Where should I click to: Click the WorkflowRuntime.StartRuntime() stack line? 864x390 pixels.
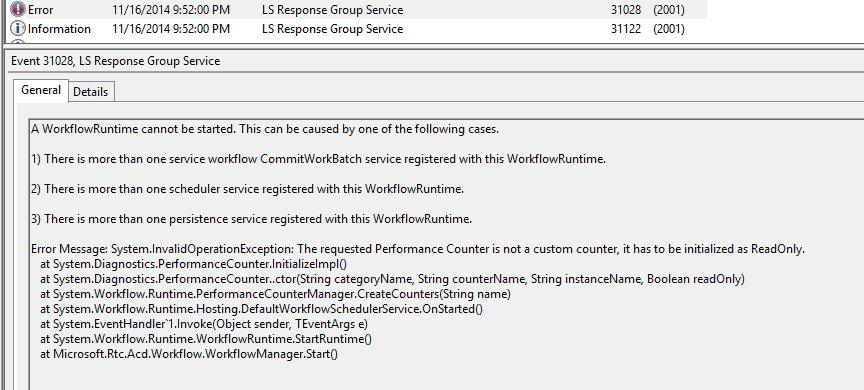(206, 339)
